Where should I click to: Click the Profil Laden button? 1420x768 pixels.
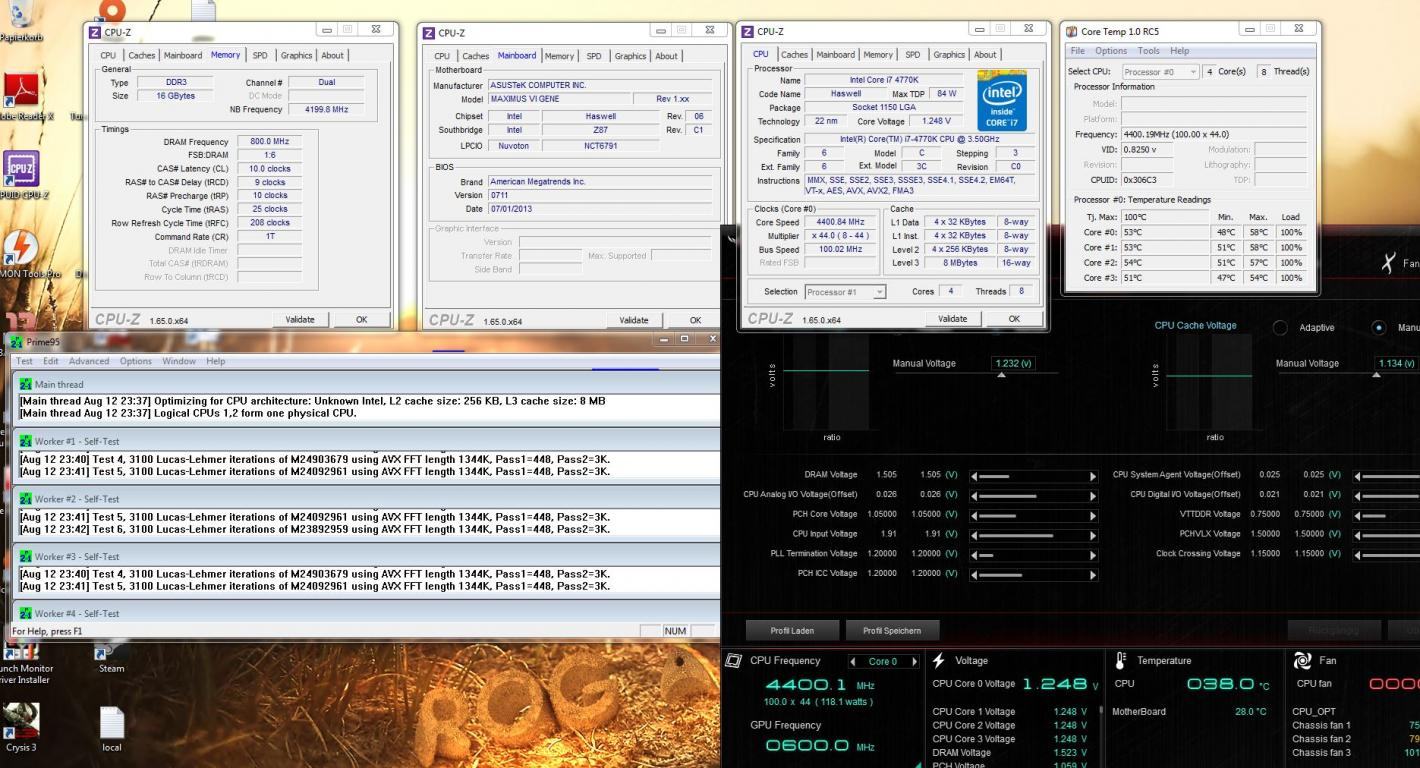[792, 631]
